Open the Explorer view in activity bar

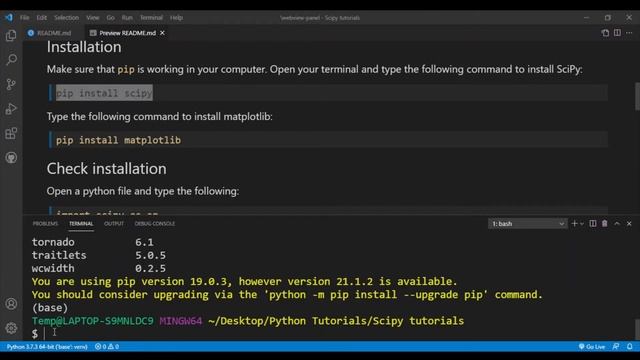pyautogui.click(x=11, y=36)
